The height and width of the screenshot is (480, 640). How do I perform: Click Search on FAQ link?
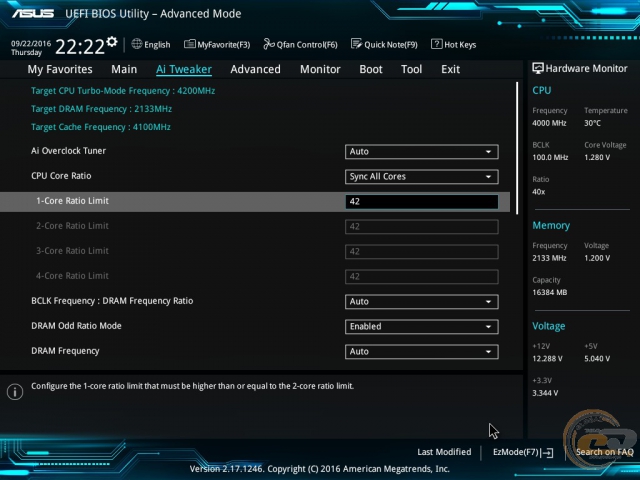point(604,452)
